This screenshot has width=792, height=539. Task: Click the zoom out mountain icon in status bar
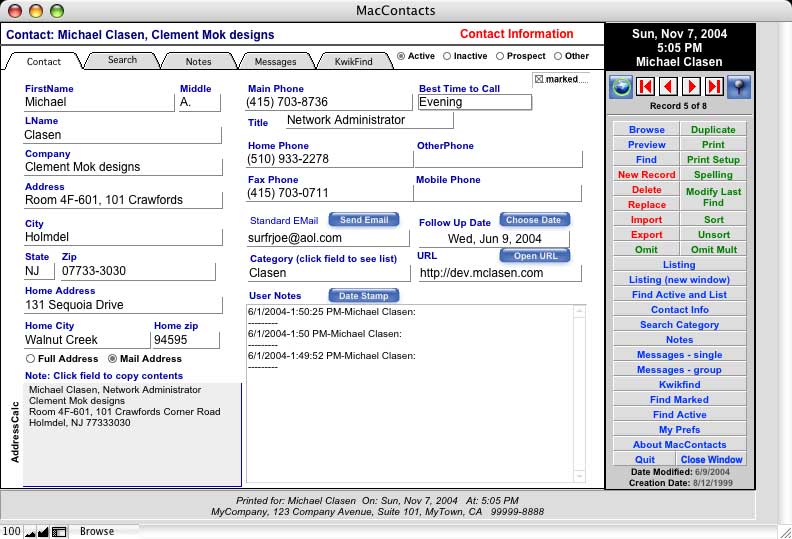tap(30, 532)
